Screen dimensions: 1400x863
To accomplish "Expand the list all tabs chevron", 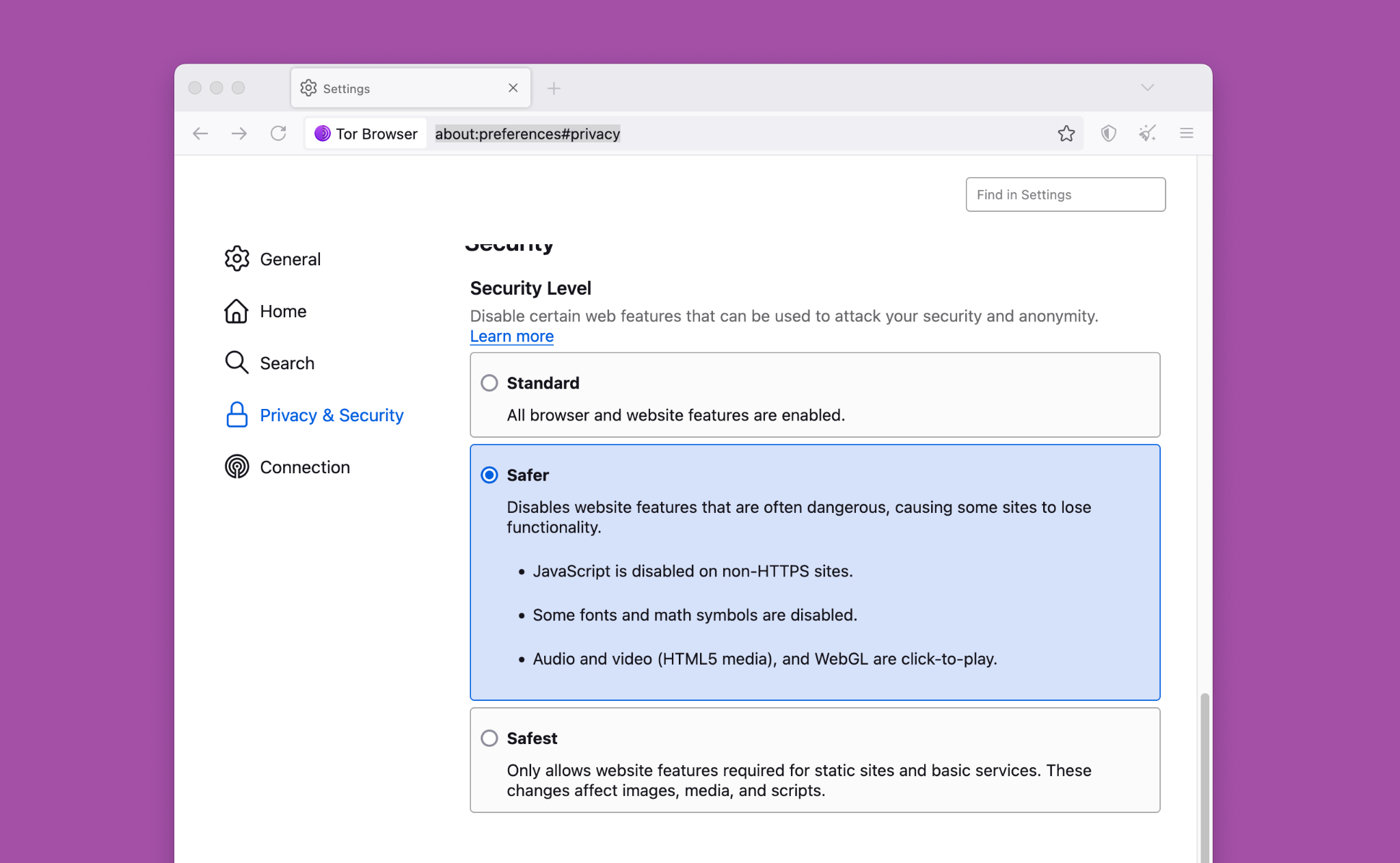I will click(x=1147, y=88).
